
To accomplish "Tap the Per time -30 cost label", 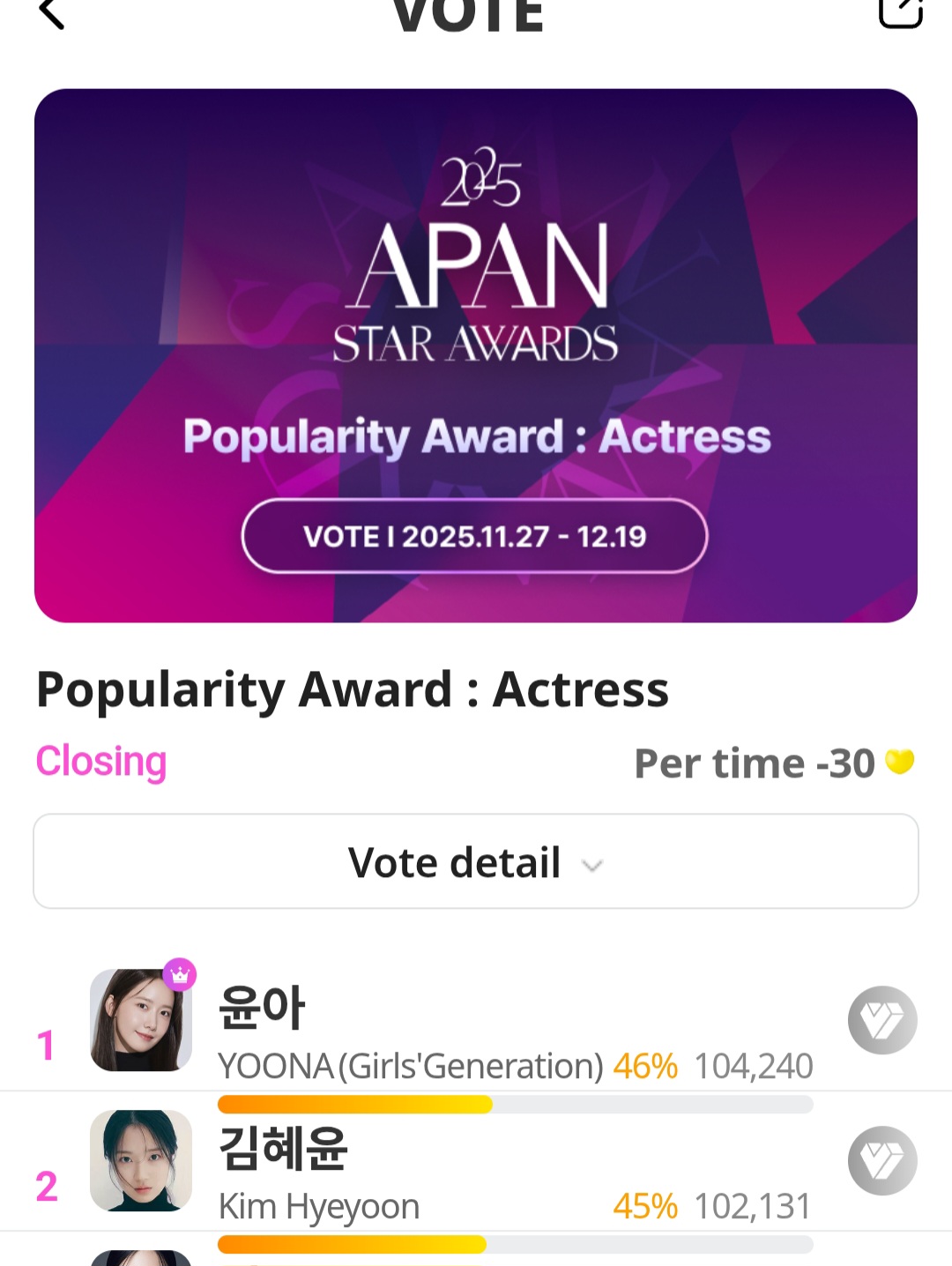I will tap(755, 763).
